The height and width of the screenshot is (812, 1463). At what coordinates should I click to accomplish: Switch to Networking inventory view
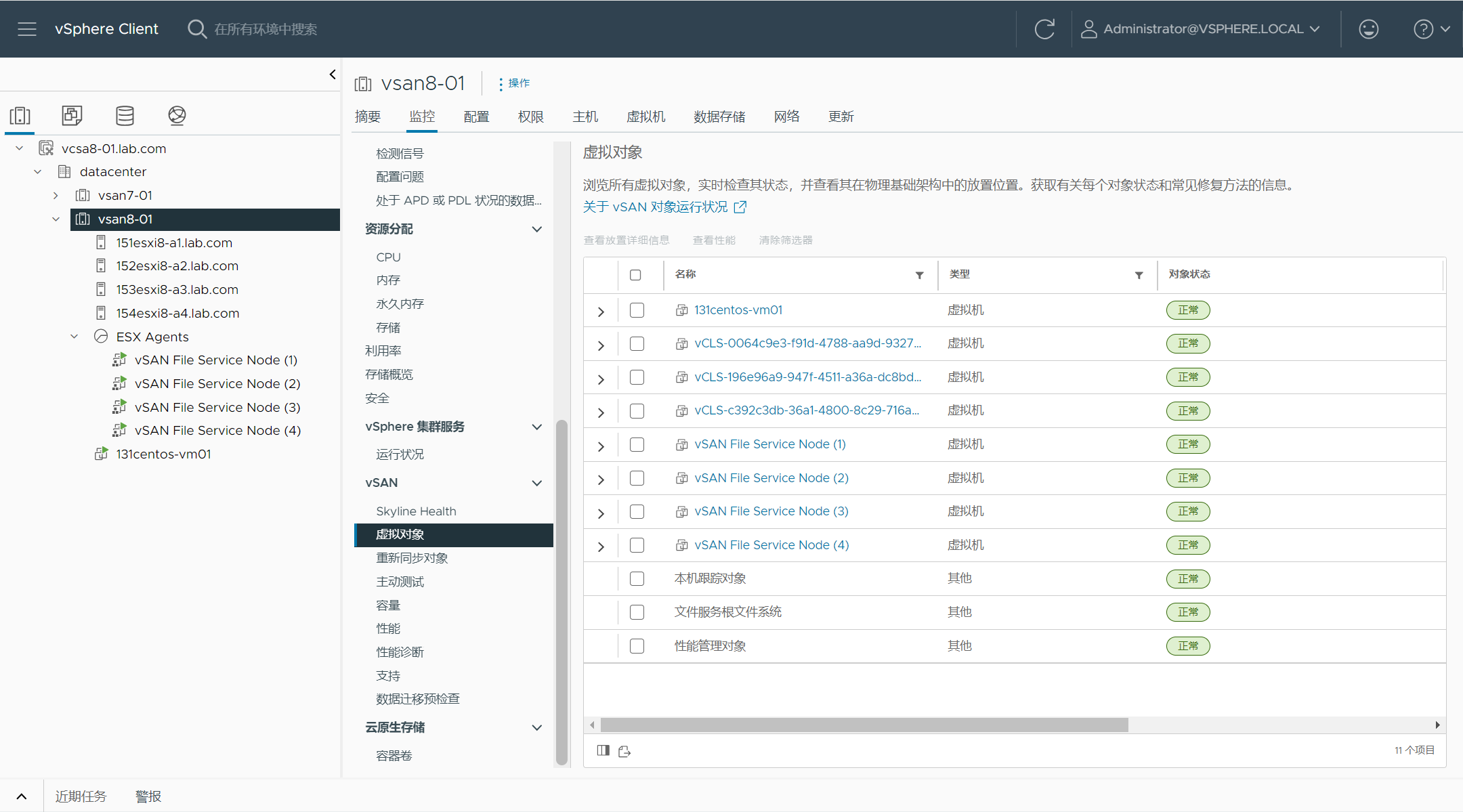[177, 116]
